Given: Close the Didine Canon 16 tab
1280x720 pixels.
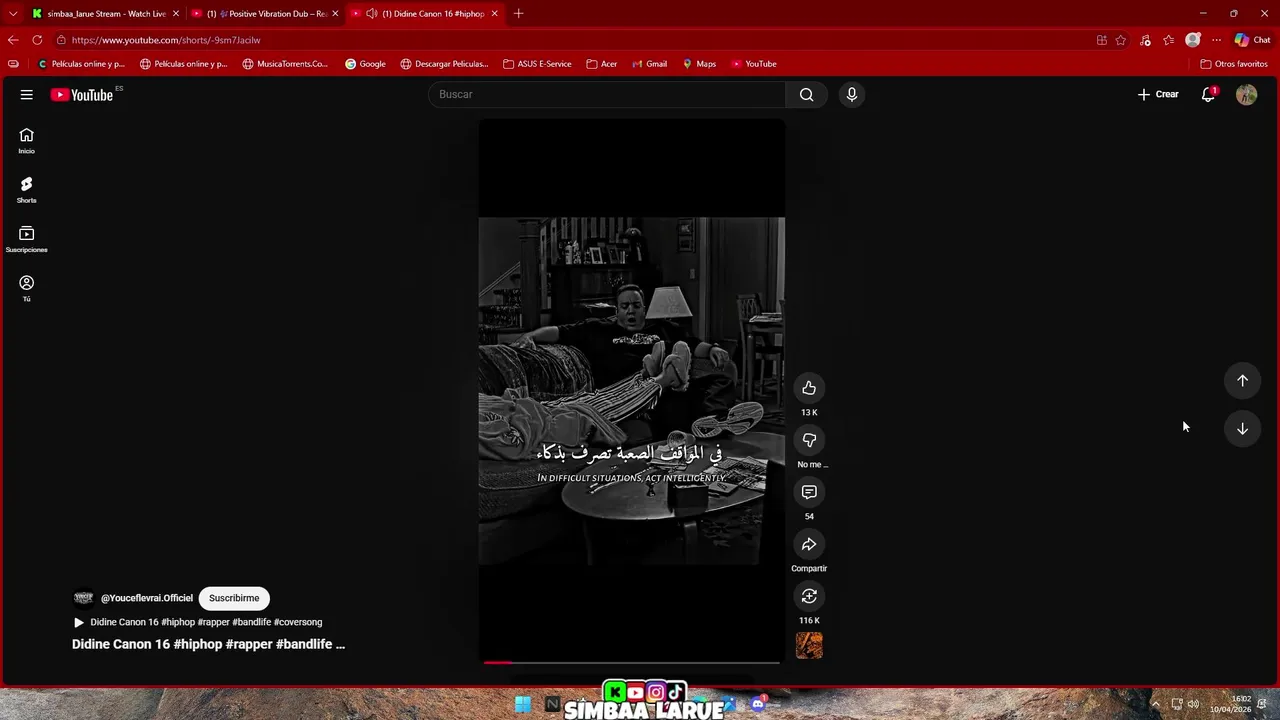Looking at the screenshot, I should (494, 14).
